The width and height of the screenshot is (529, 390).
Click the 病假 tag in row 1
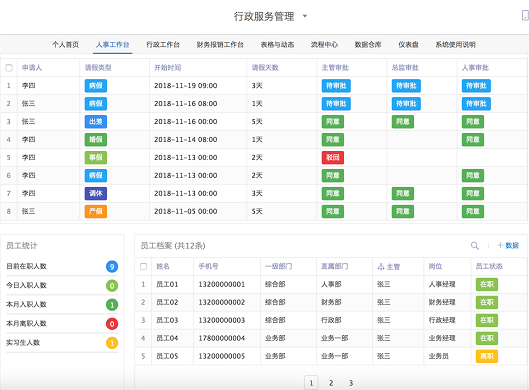(96, 86)
